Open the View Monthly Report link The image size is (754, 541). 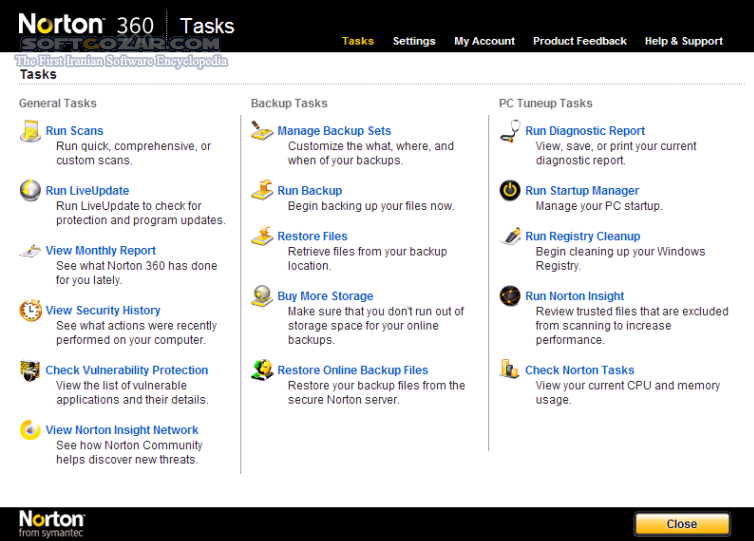tap(101, 251)
